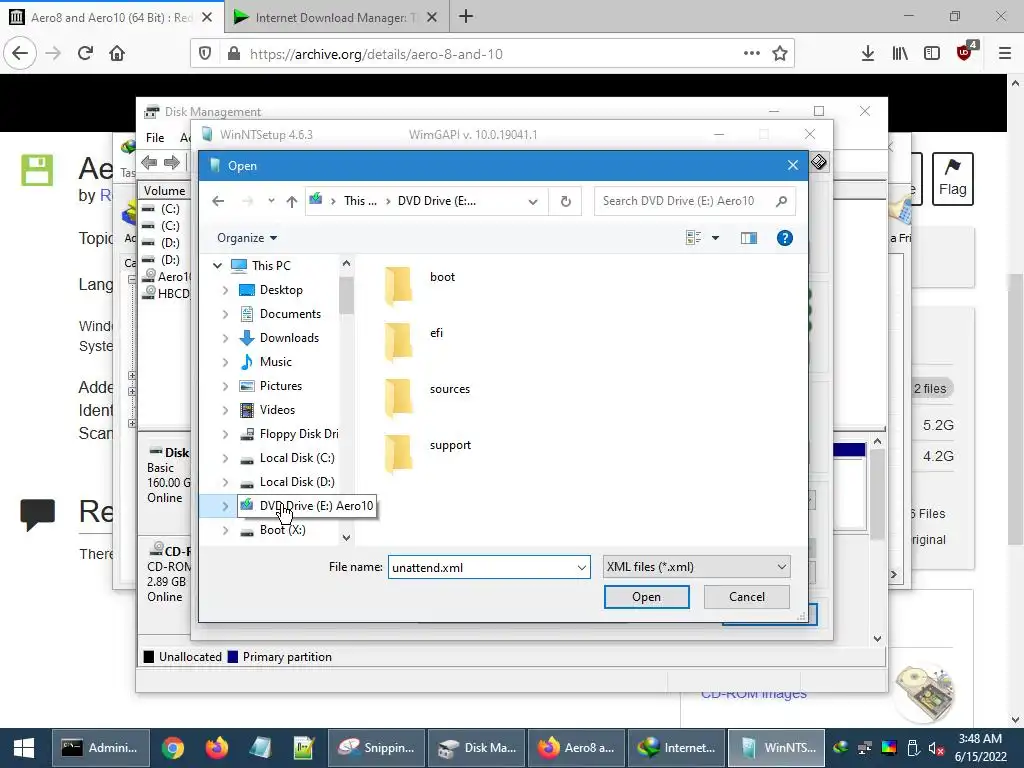Expand the DVD Drive (E:) Aero10 node
This screenshot has width=1024, height=768.
(225, 506)
